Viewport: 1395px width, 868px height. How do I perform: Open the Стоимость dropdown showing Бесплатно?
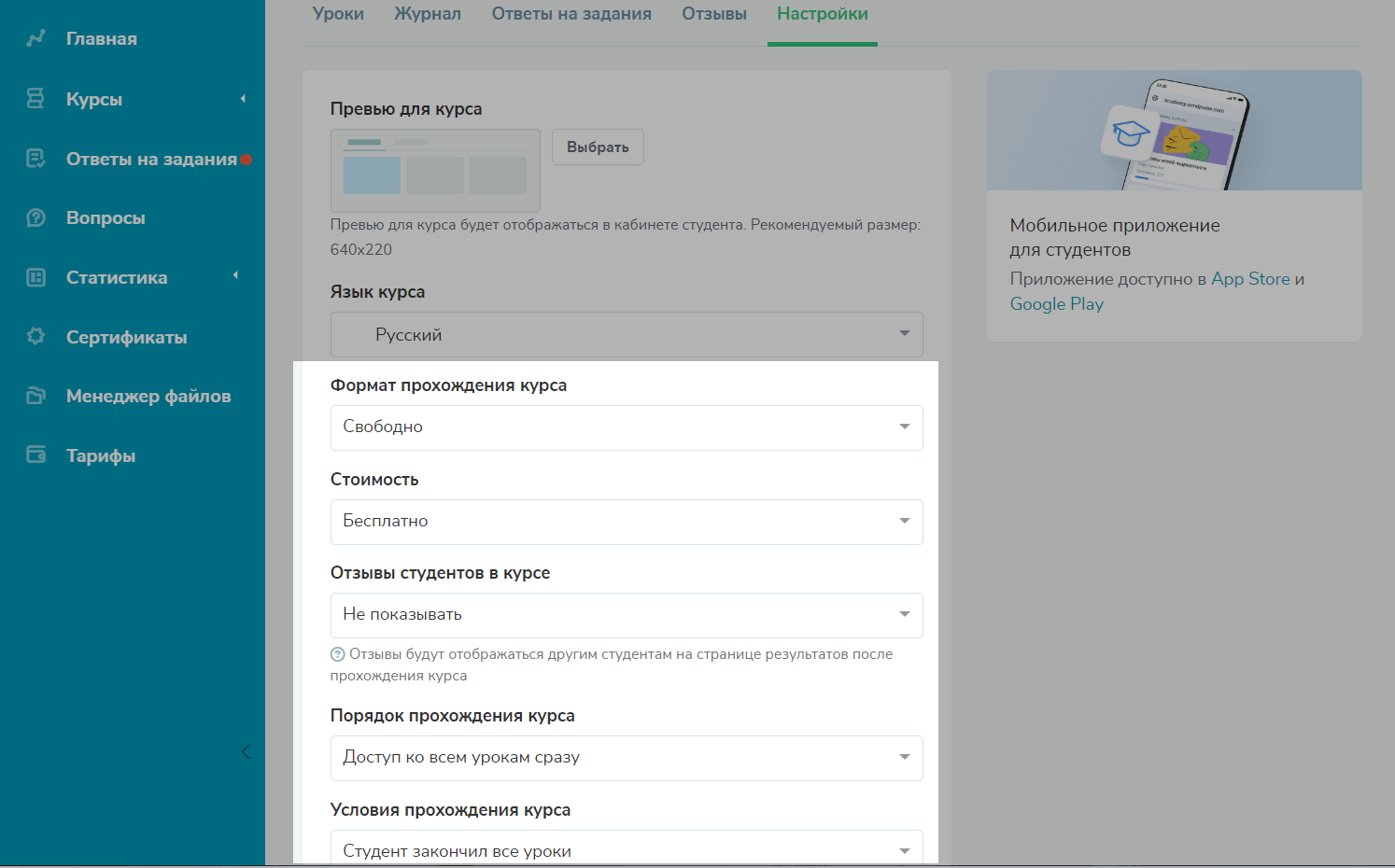click(x=627, y=522)
